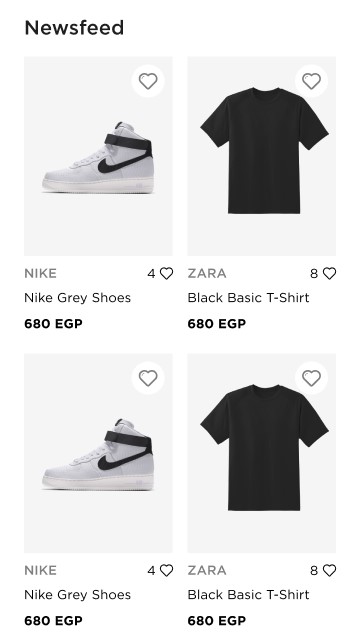The height and width of the screenshot is (642, 360).
Task: Tap circular heart on bottom-right T-Shirt image
Action: pos(311,378)
